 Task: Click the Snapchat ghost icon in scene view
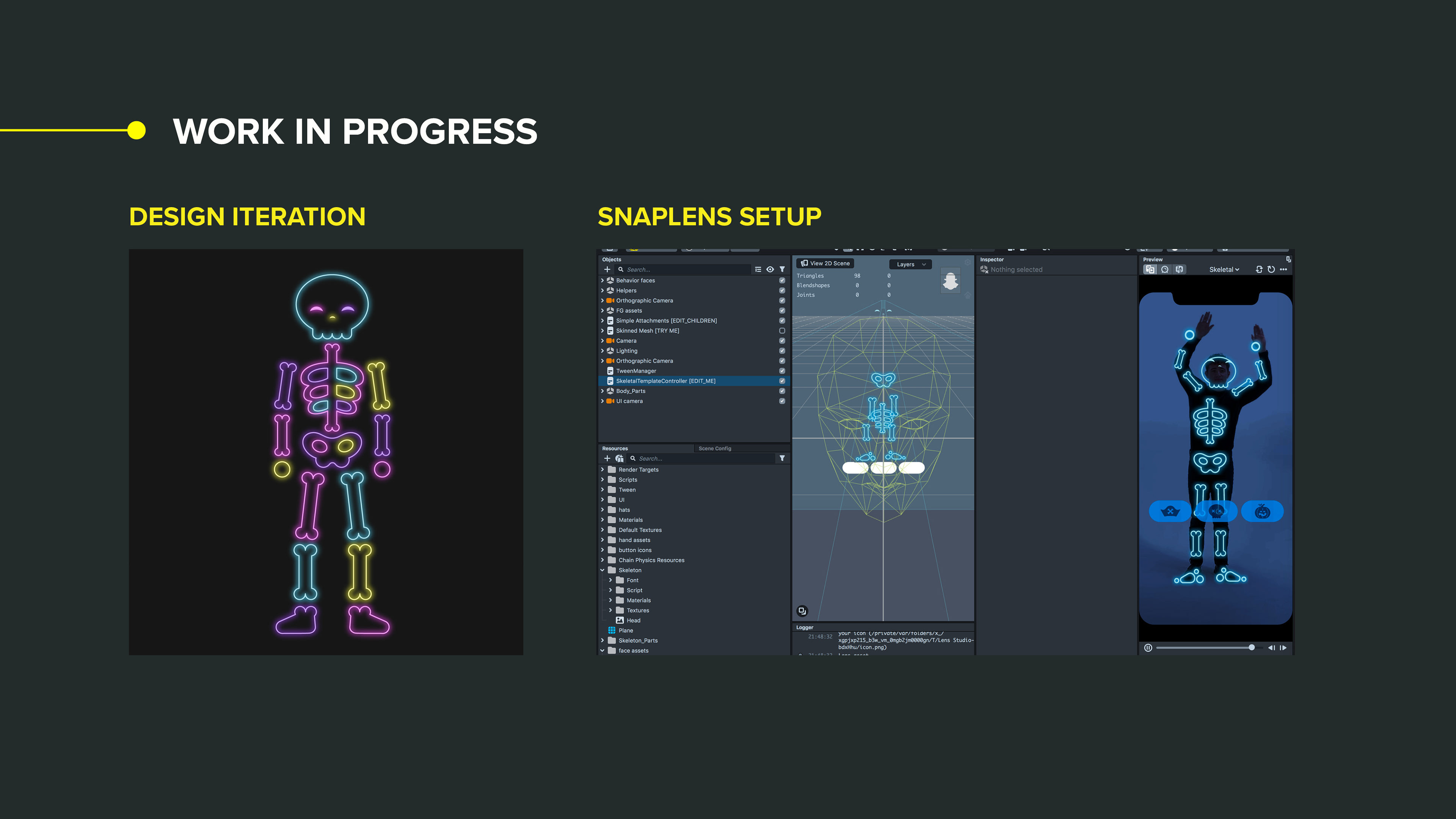pos(950,281)
